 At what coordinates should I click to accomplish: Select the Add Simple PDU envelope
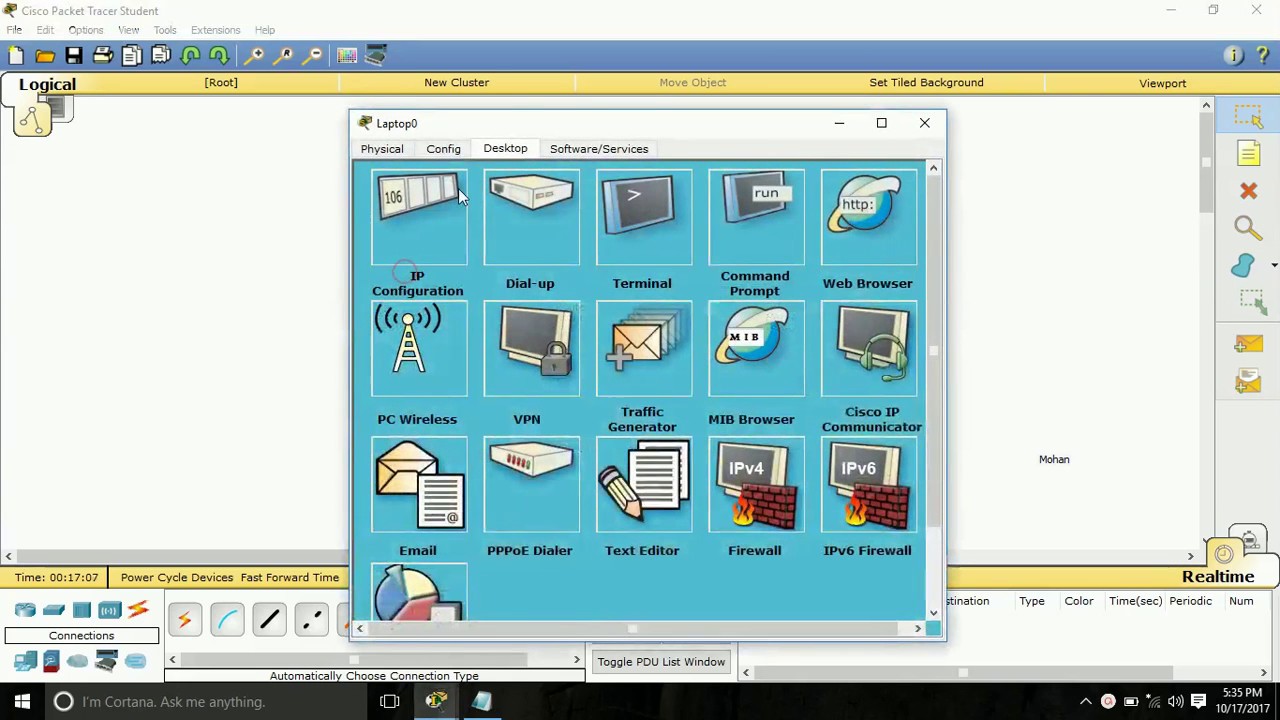pos(1248,344)
